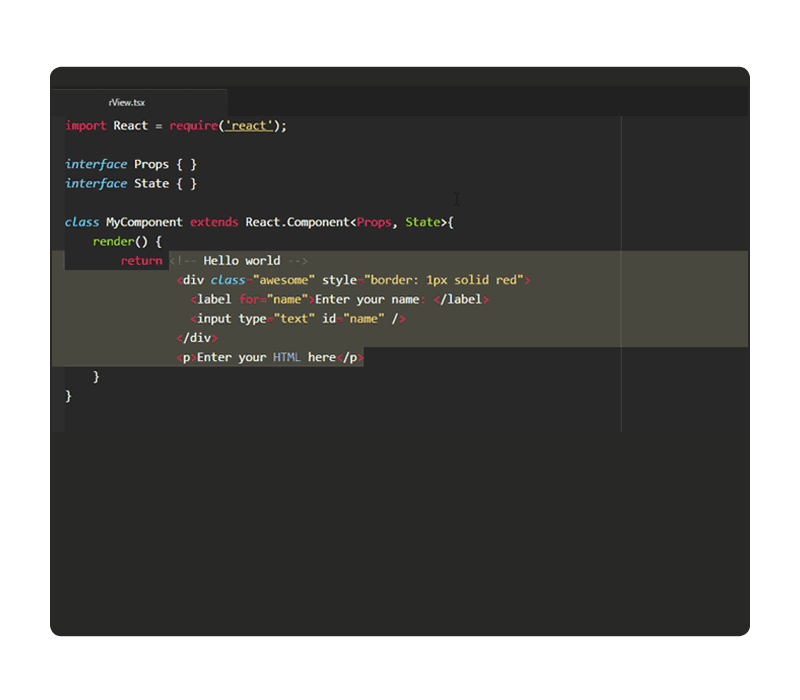The image size is (800, 700).
Task: Click the 'Enter your HTML here' paragraph text
Action: tap(266, 357)
